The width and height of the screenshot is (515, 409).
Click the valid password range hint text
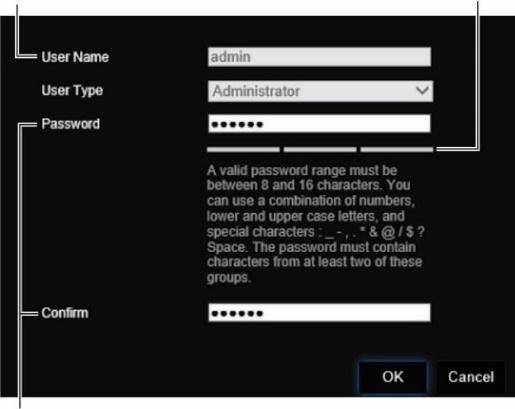[315, 224]
